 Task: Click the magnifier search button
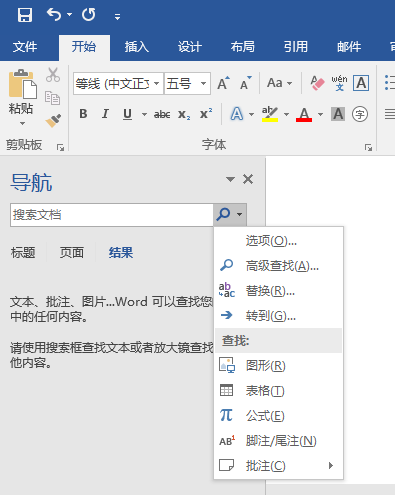(223, 214)
